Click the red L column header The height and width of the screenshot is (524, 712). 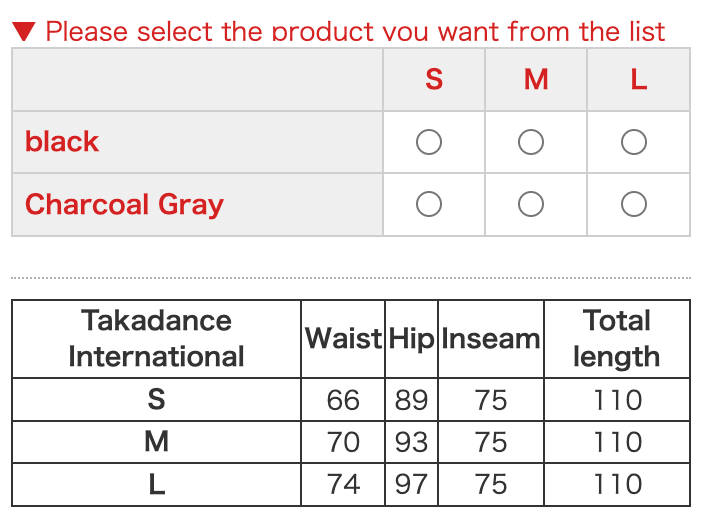pos(639,80)
